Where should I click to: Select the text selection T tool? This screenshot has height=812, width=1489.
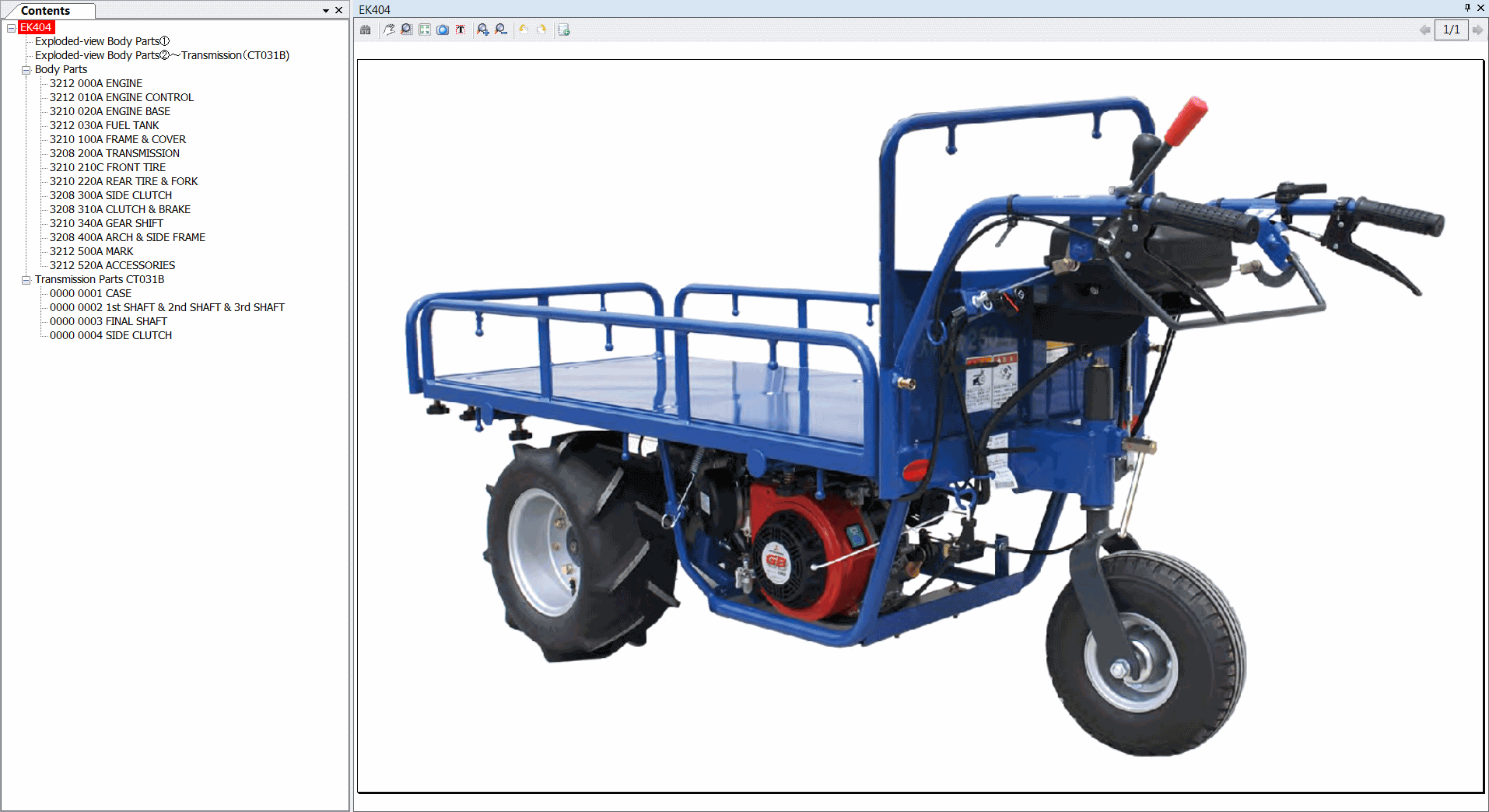click(x=461, y=30)
